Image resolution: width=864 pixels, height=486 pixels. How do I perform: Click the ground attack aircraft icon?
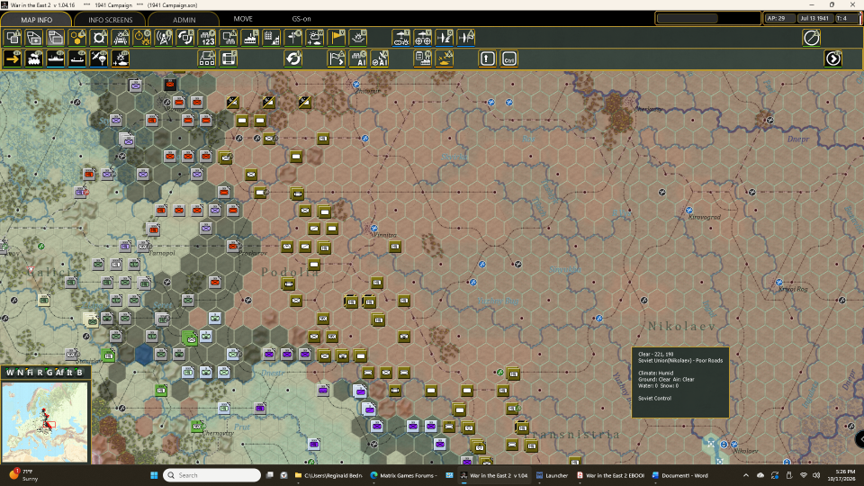coord(444,38)
